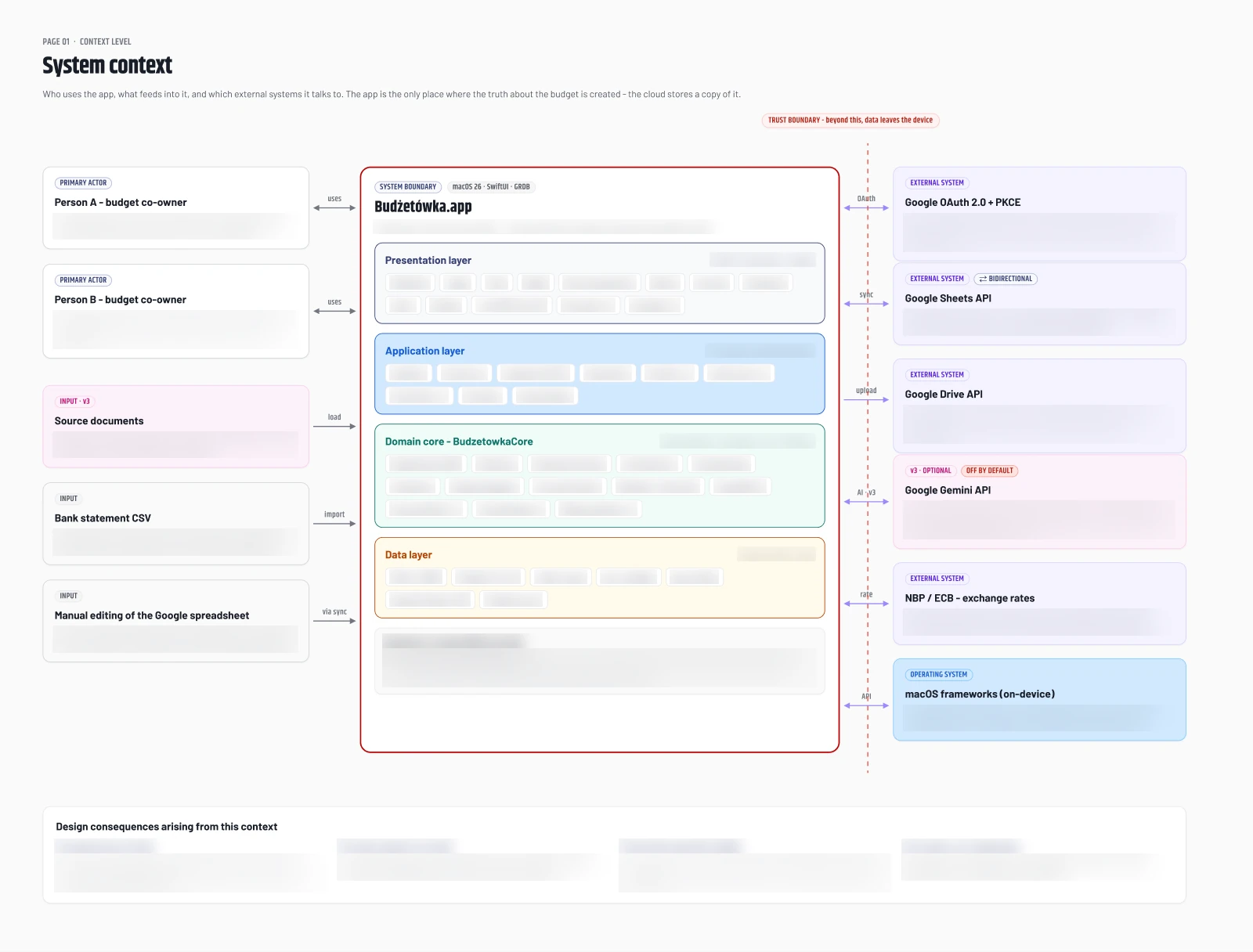Click INPUT badge on Bank statement CSV card
The image size is (1253, 952).
69,499
